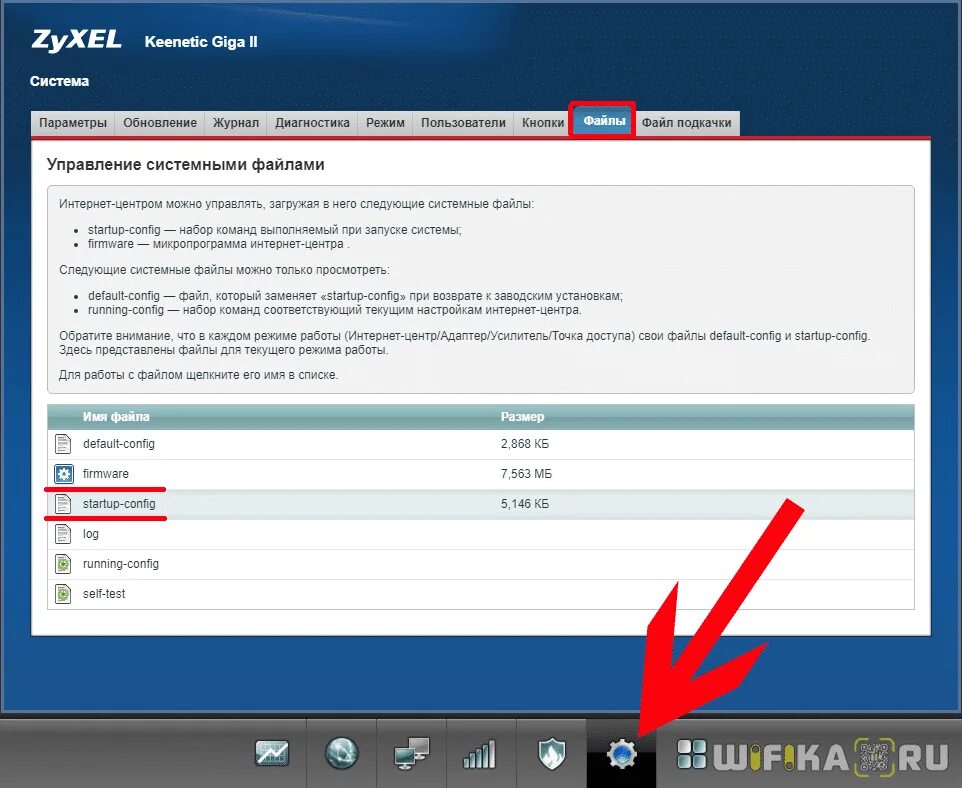Open the default-config file
This screenshot has width=962, height=788.
(x=119, y=444)
